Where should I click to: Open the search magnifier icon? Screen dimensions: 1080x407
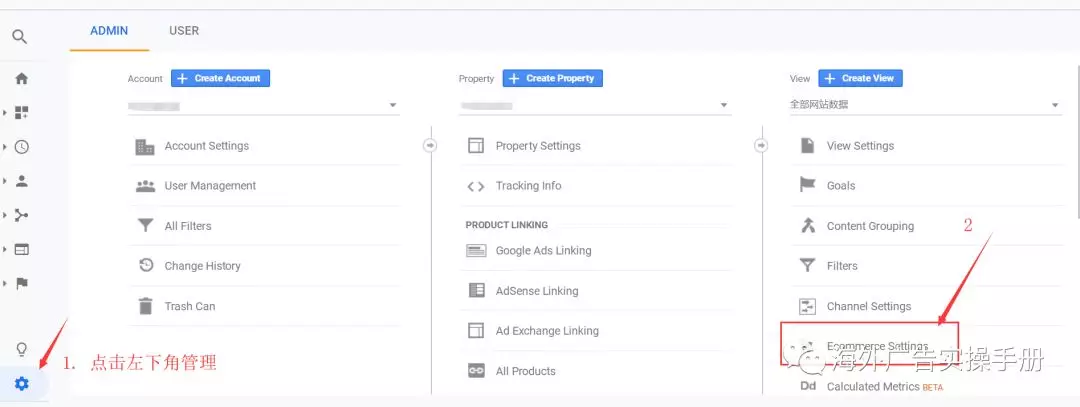20,37
